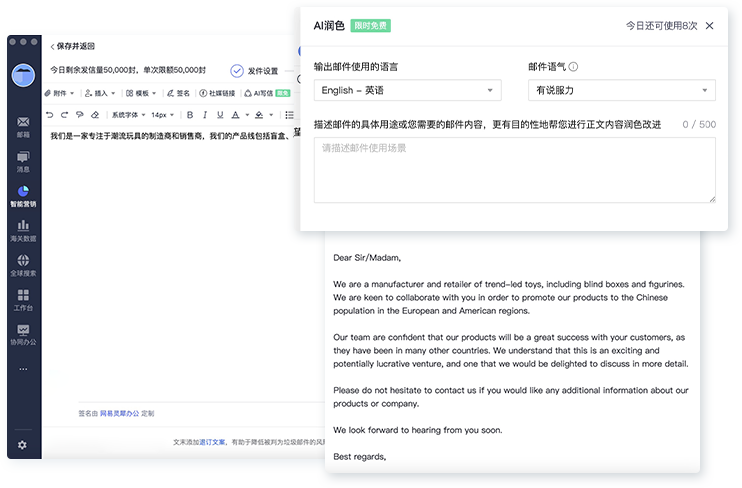Open 全球搜索 global search
Viewport: 742px width, 488px height.
(23, 265)
